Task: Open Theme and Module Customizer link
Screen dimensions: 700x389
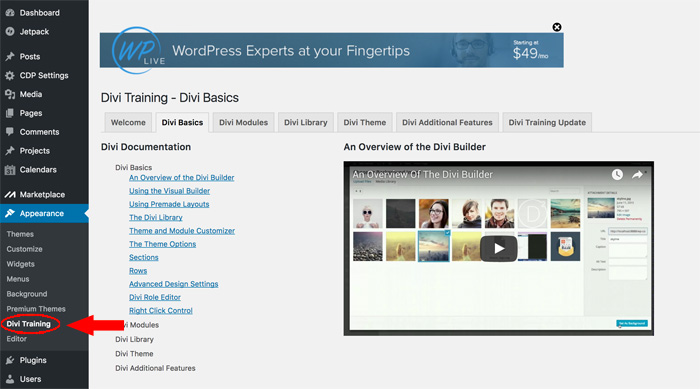Action: [x=182, y=231]
